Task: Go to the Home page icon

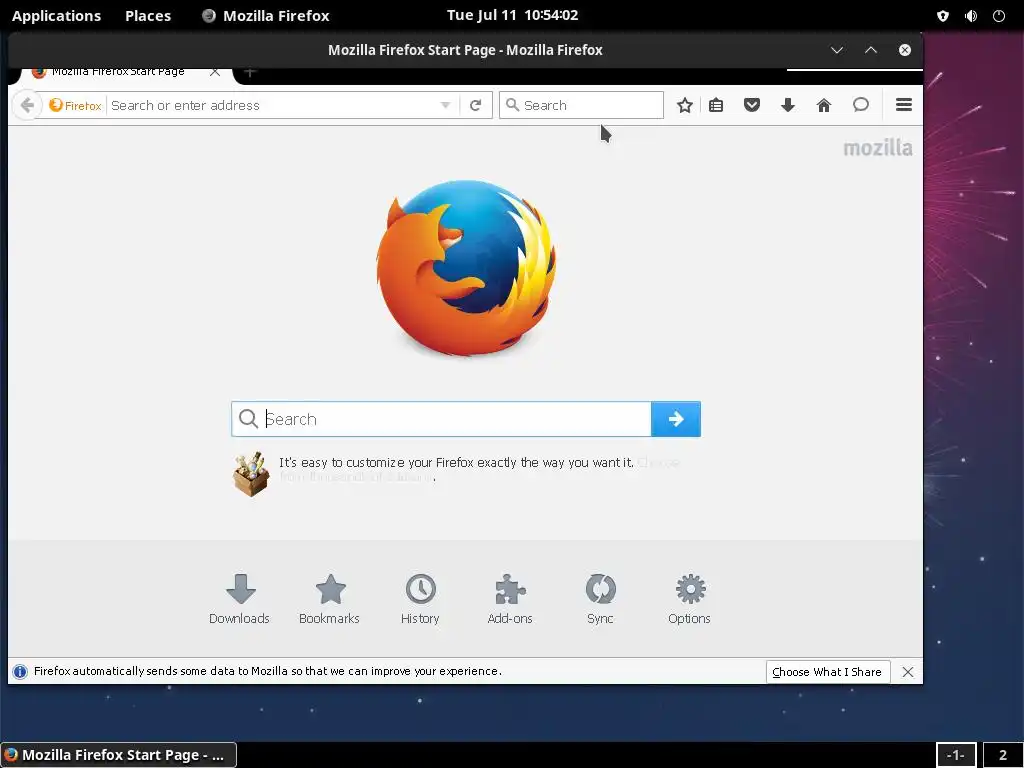Action: [824, 105]
